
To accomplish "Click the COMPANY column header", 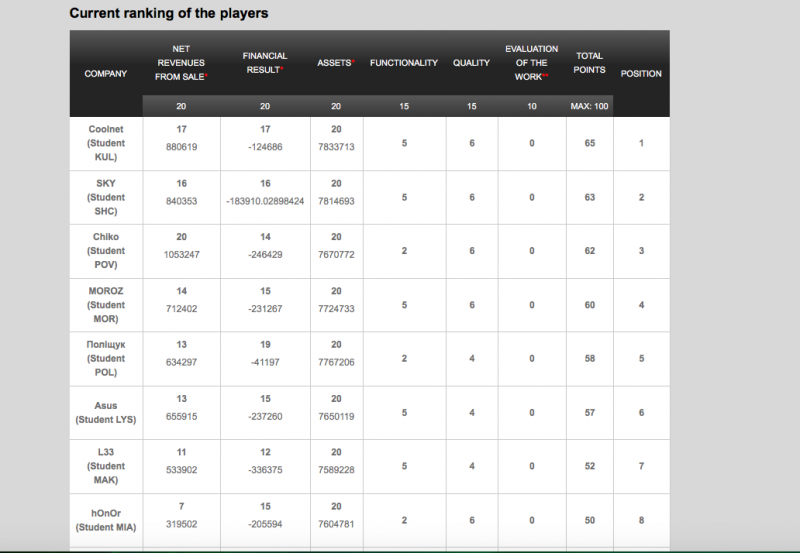I will 105,73.
